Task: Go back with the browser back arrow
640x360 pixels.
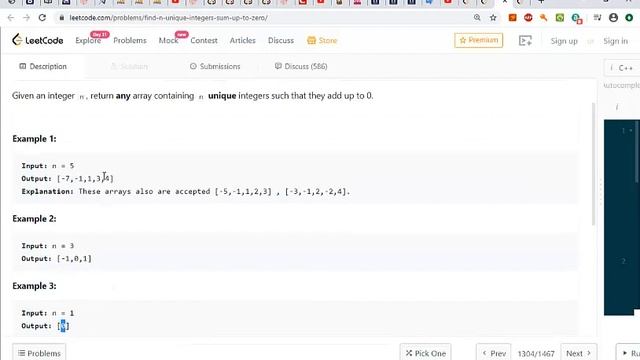Action: tap(11, 18)
